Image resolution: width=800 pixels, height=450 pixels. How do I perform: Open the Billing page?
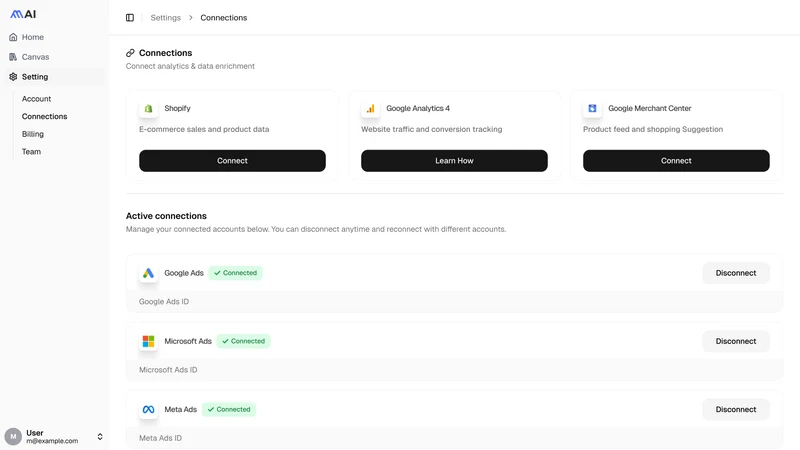pos(33,134)
